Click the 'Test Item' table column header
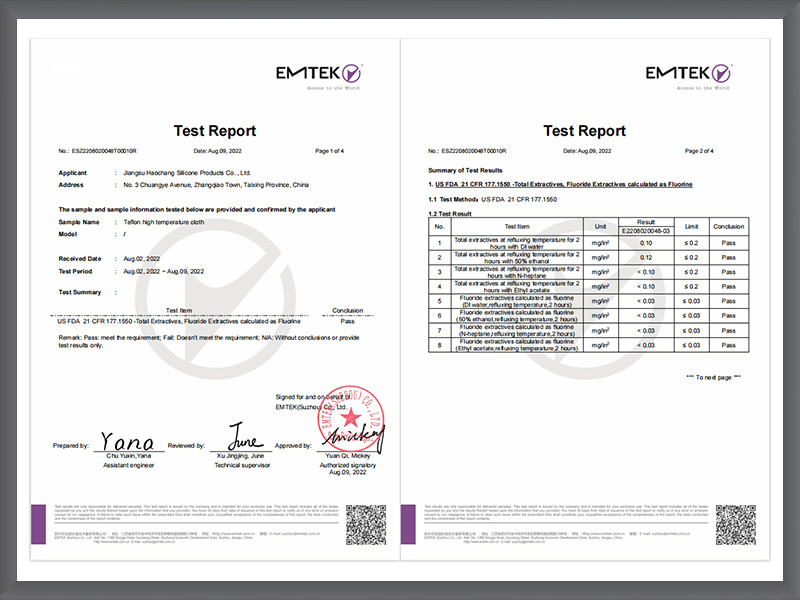 click(x=517, y=227)
